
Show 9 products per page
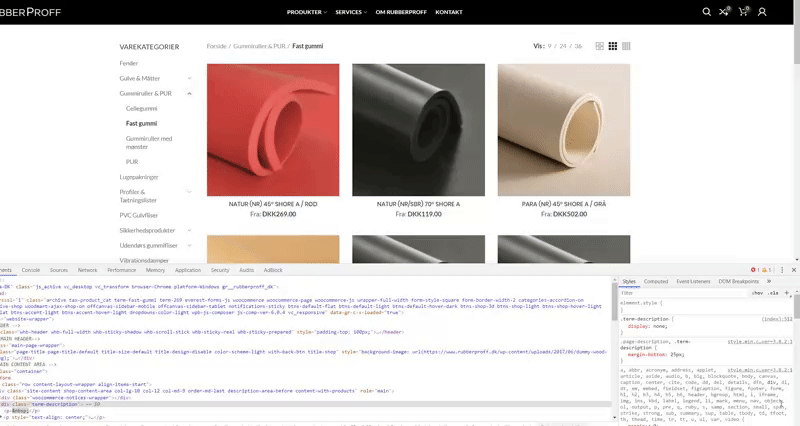[549, 46]
